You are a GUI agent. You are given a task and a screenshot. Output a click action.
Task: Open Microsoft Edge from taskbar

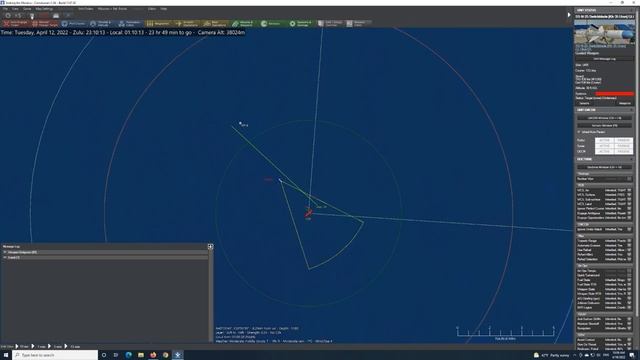pyautogui.click(x=129, y=355)
